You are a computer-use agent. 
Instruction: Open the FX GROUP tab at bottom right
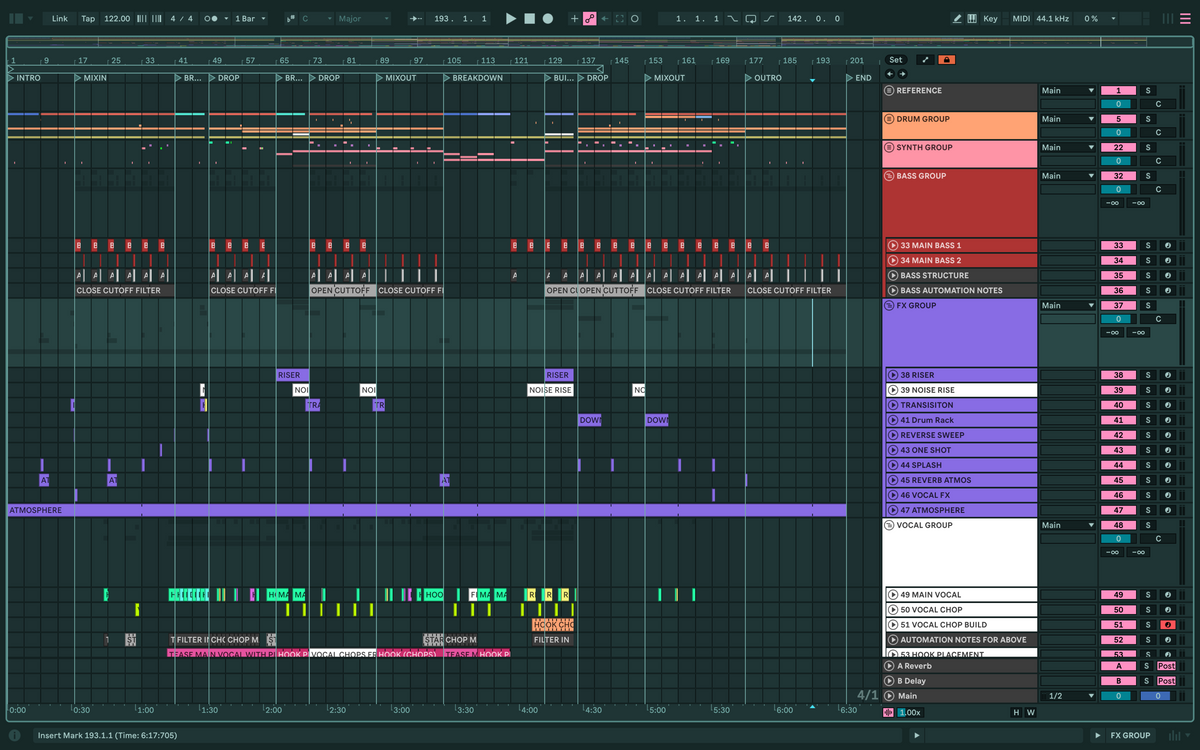coord(1130,734)
